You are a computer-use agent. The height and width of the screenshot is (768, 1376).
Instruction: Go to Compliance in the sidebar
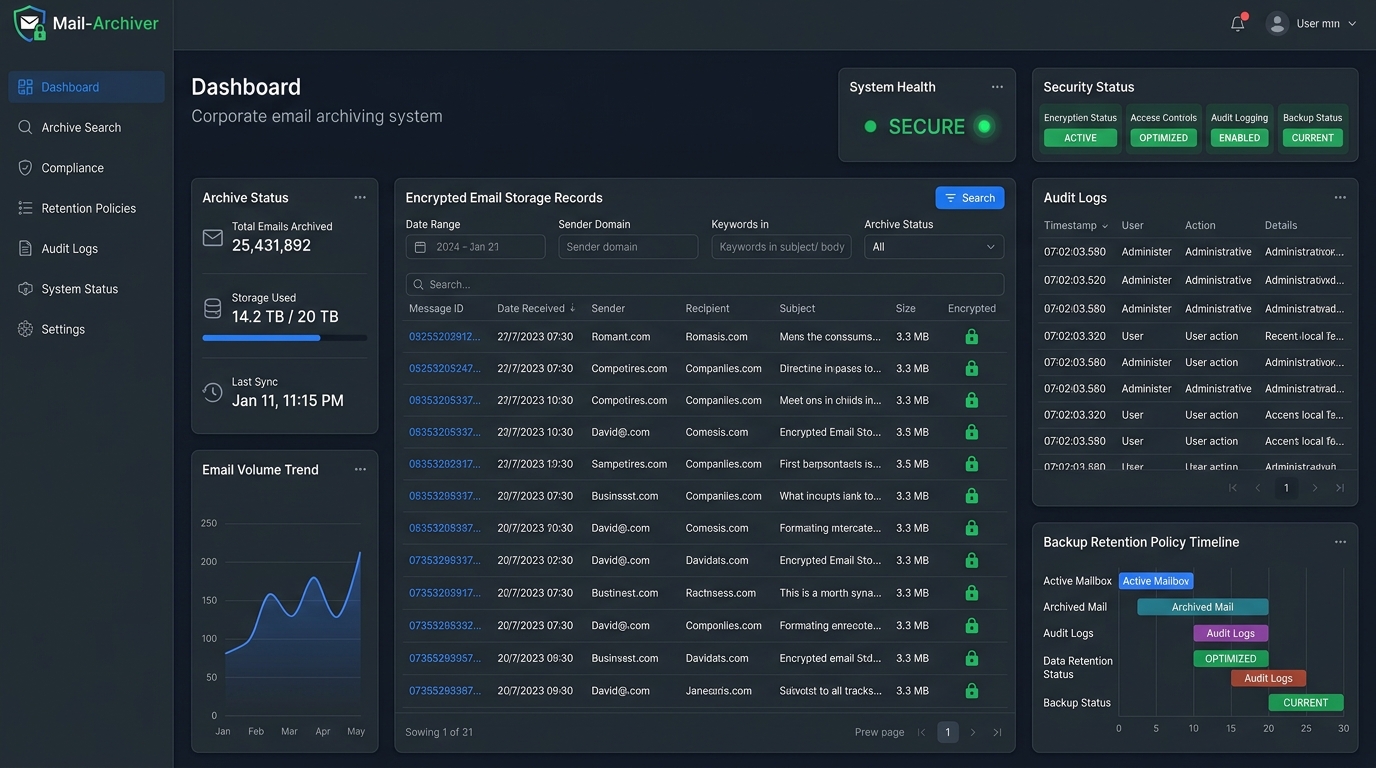(x=86, y=168)
